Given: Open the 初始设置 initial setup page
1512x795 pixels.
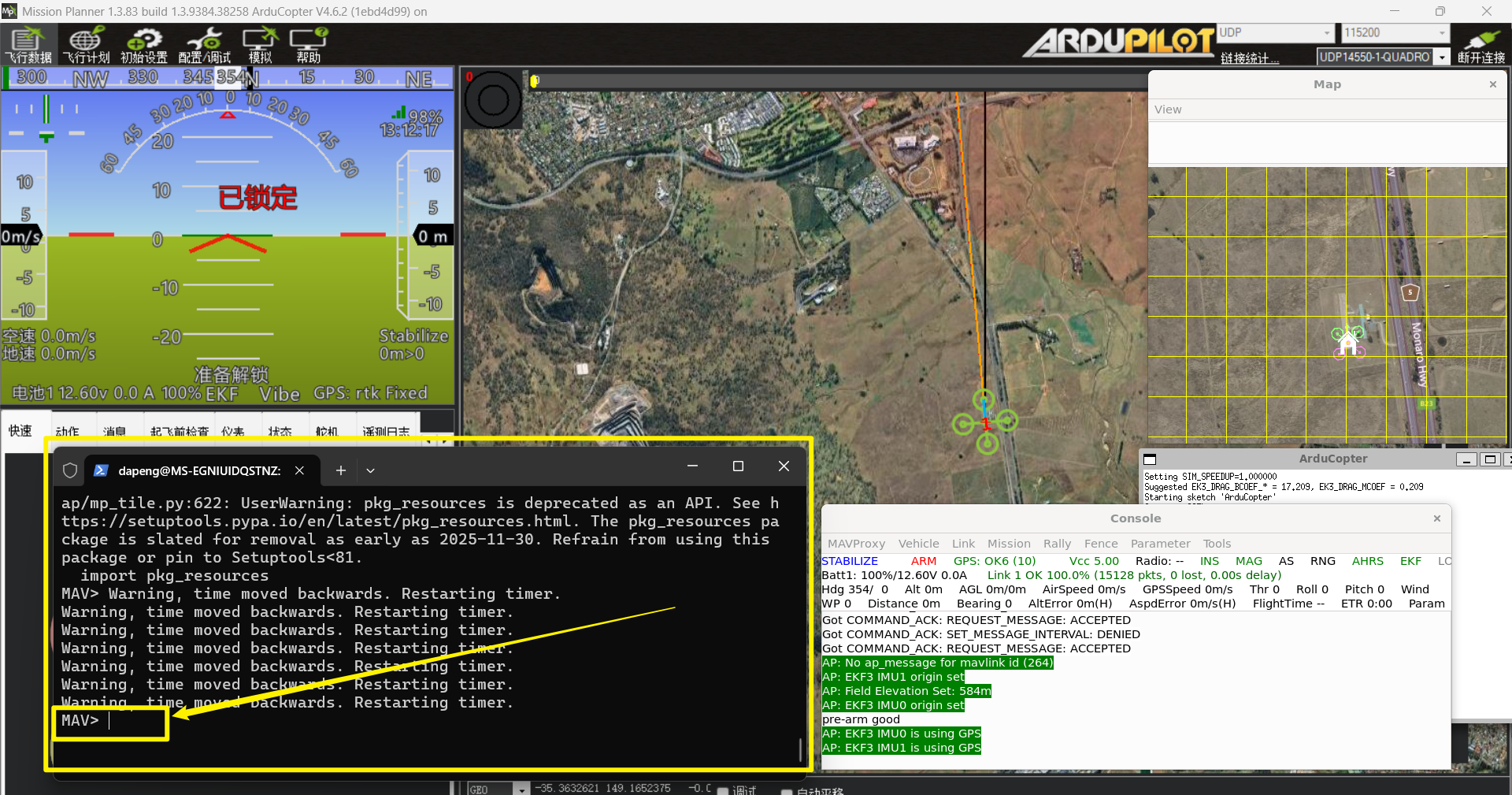Looking at the screenshot, I should (143, 45).
